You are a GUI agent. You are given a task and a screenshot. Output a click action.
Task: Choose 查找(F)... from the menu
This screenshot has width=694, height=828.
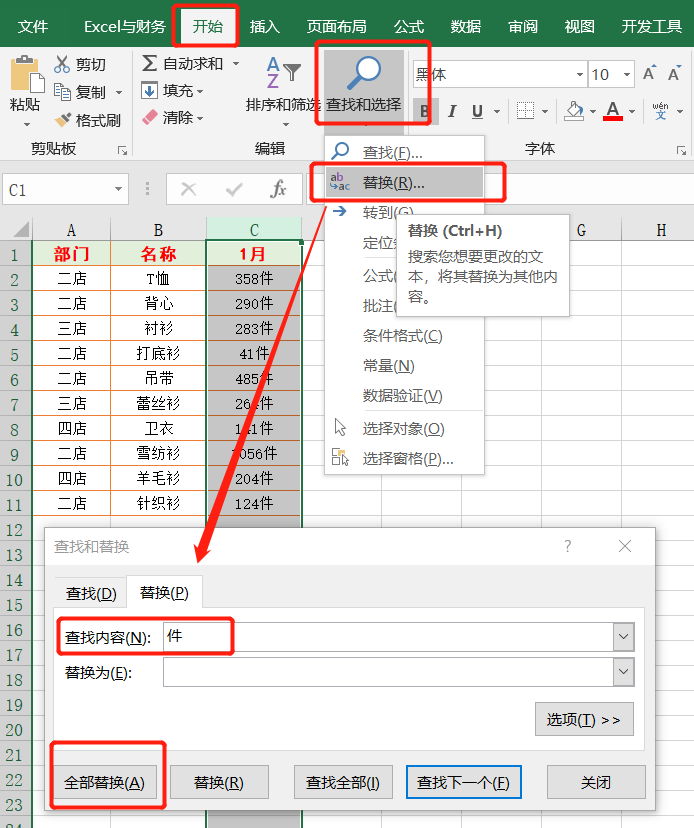click(x=404, y=153)
